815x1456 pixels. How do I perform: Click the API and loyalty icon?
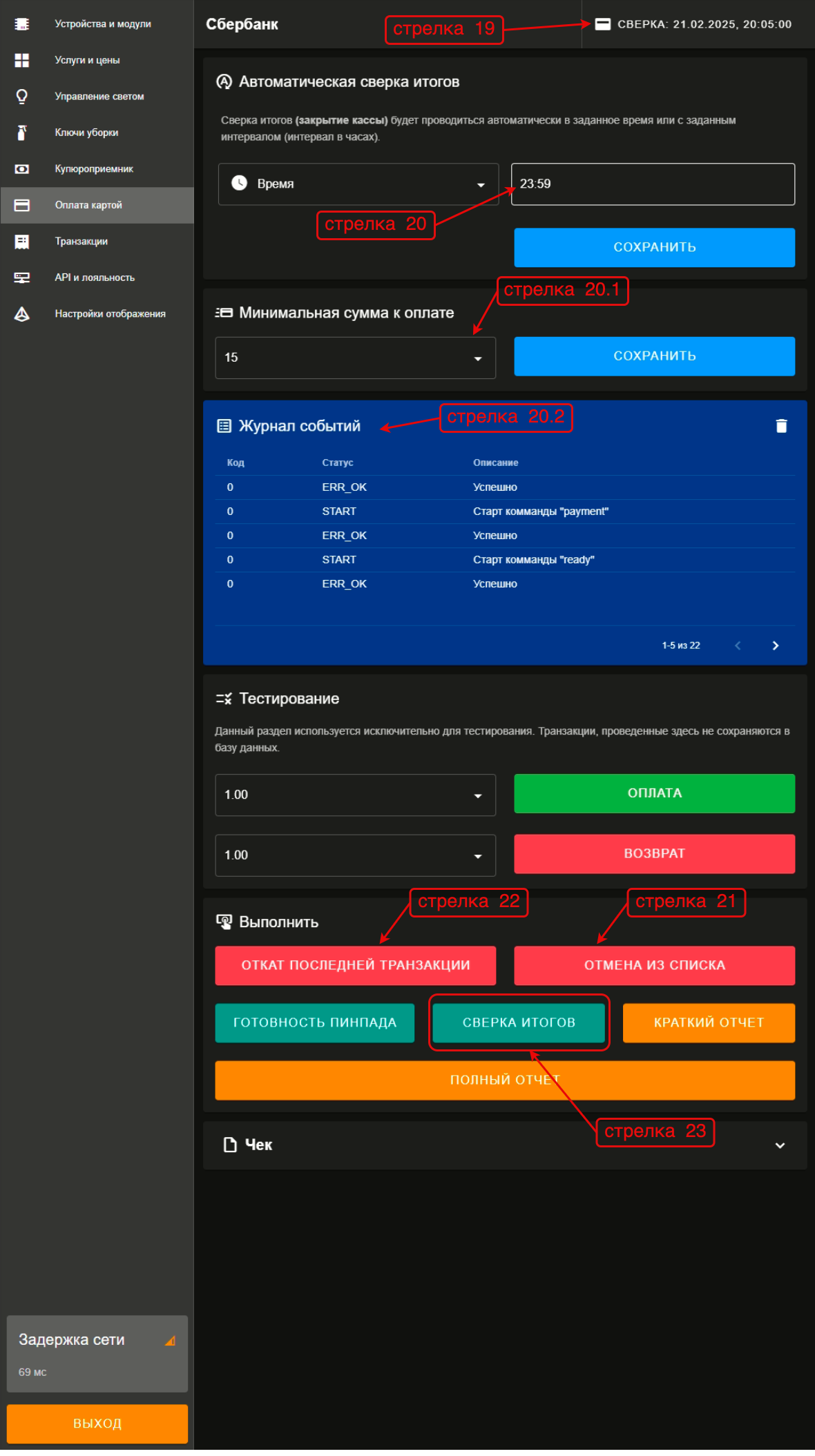(x=22, y=278)
